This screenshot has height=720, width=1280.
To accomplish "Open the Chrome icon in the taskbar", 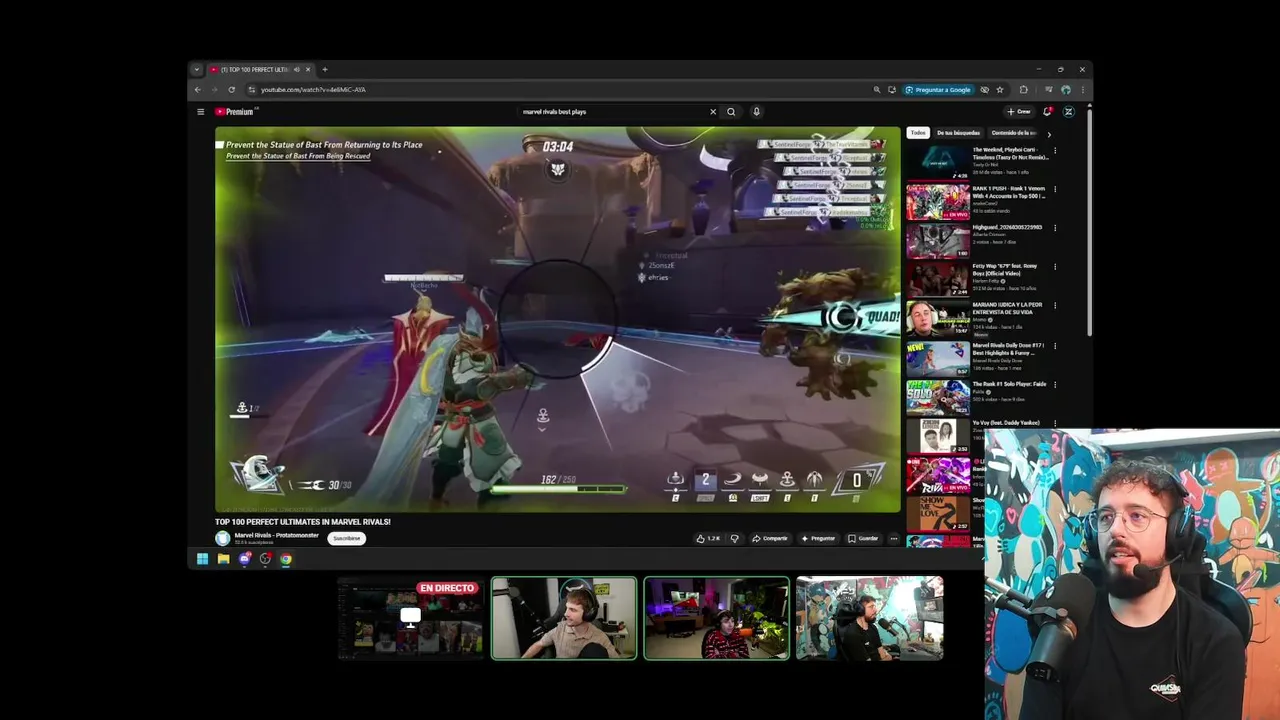I will [286, 559].
